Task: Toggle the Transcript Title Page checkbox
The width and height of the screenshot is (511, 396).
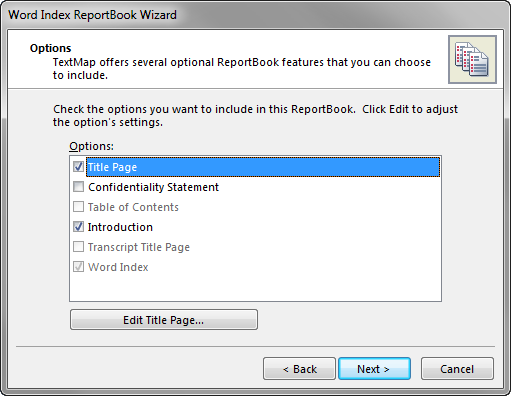Action: pos(78,247)
